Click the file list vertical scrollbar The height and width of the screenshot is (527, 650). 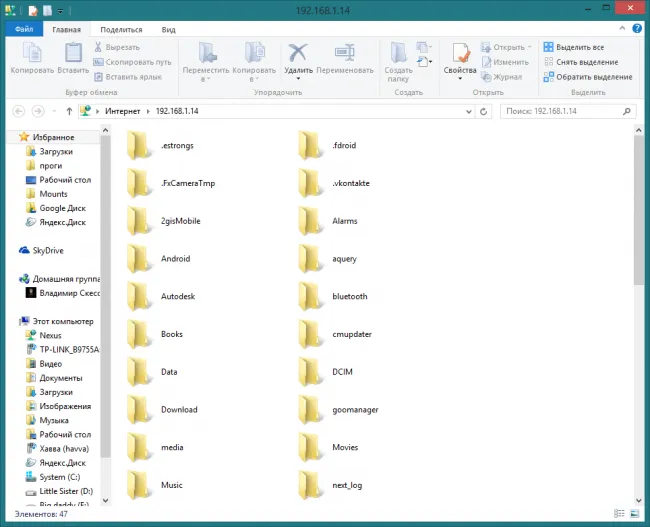point(638,211)
